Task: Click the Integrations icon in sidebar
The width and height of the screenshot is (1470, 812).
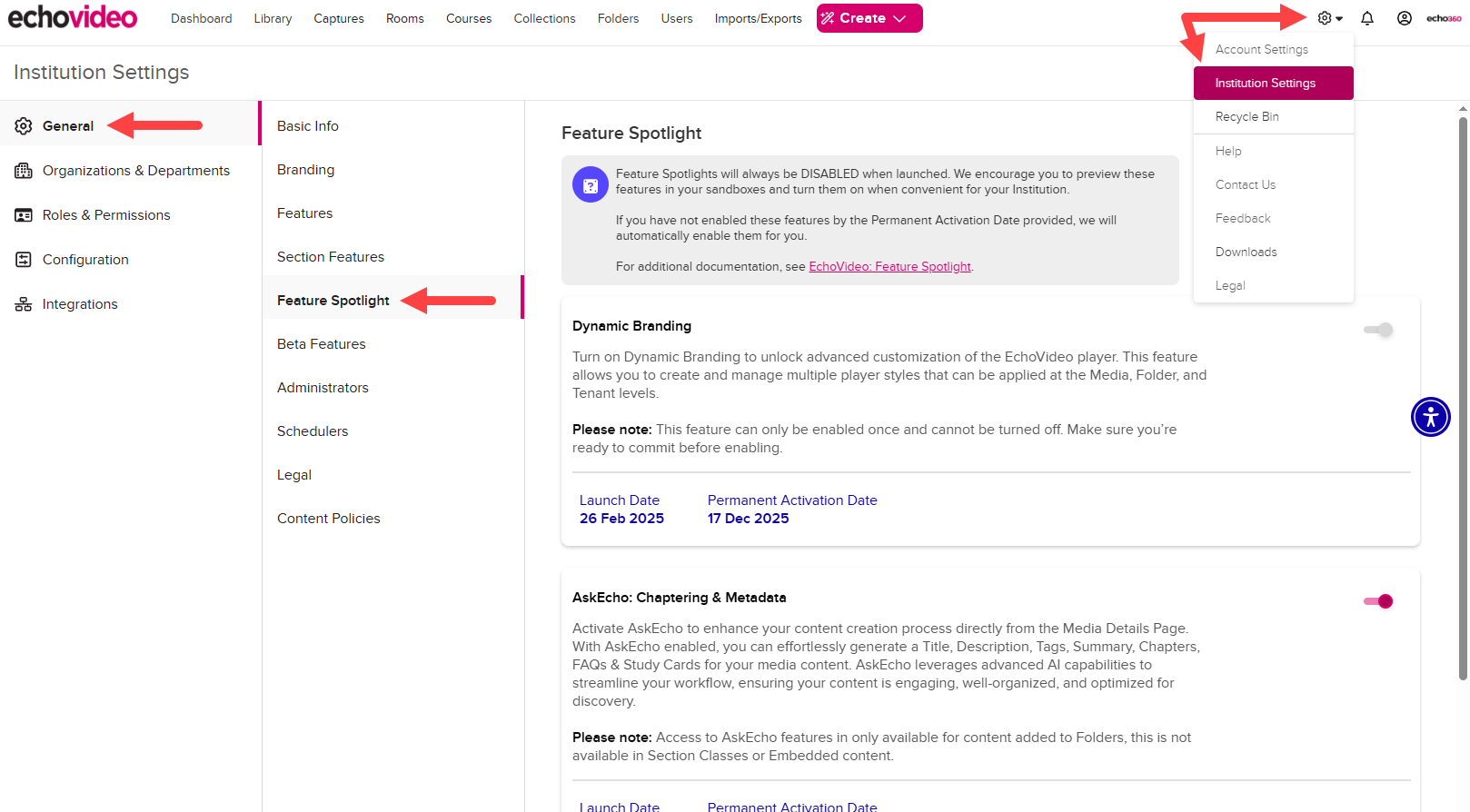Action: [x=24, y=304]
